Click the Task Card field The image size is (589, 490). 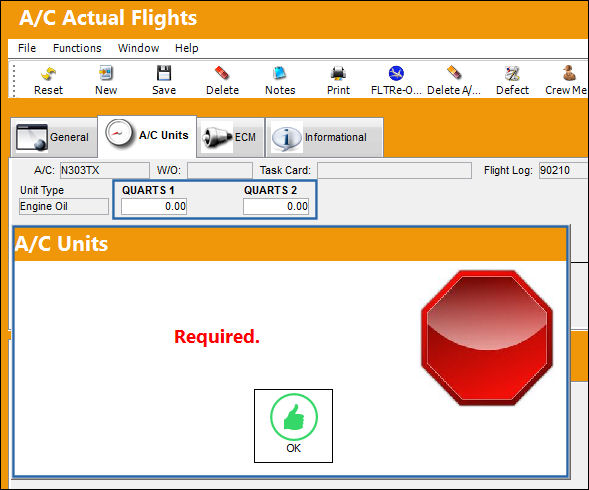[394, 170]
